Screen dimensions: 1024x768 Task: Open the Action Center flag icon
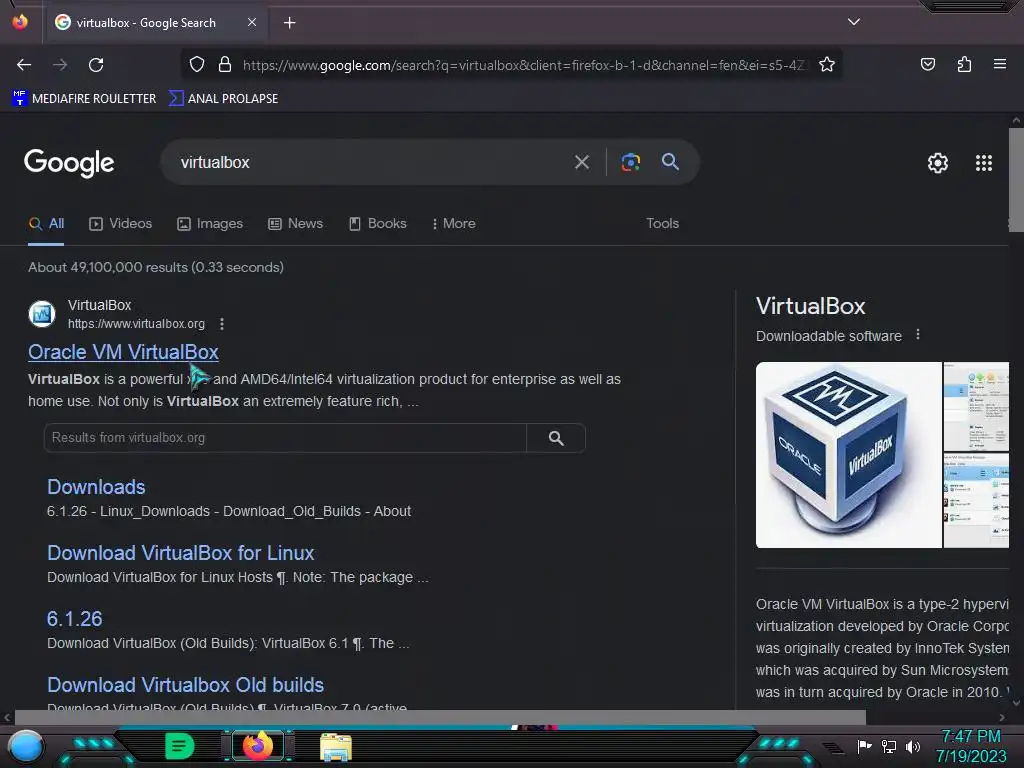(865, 746)
